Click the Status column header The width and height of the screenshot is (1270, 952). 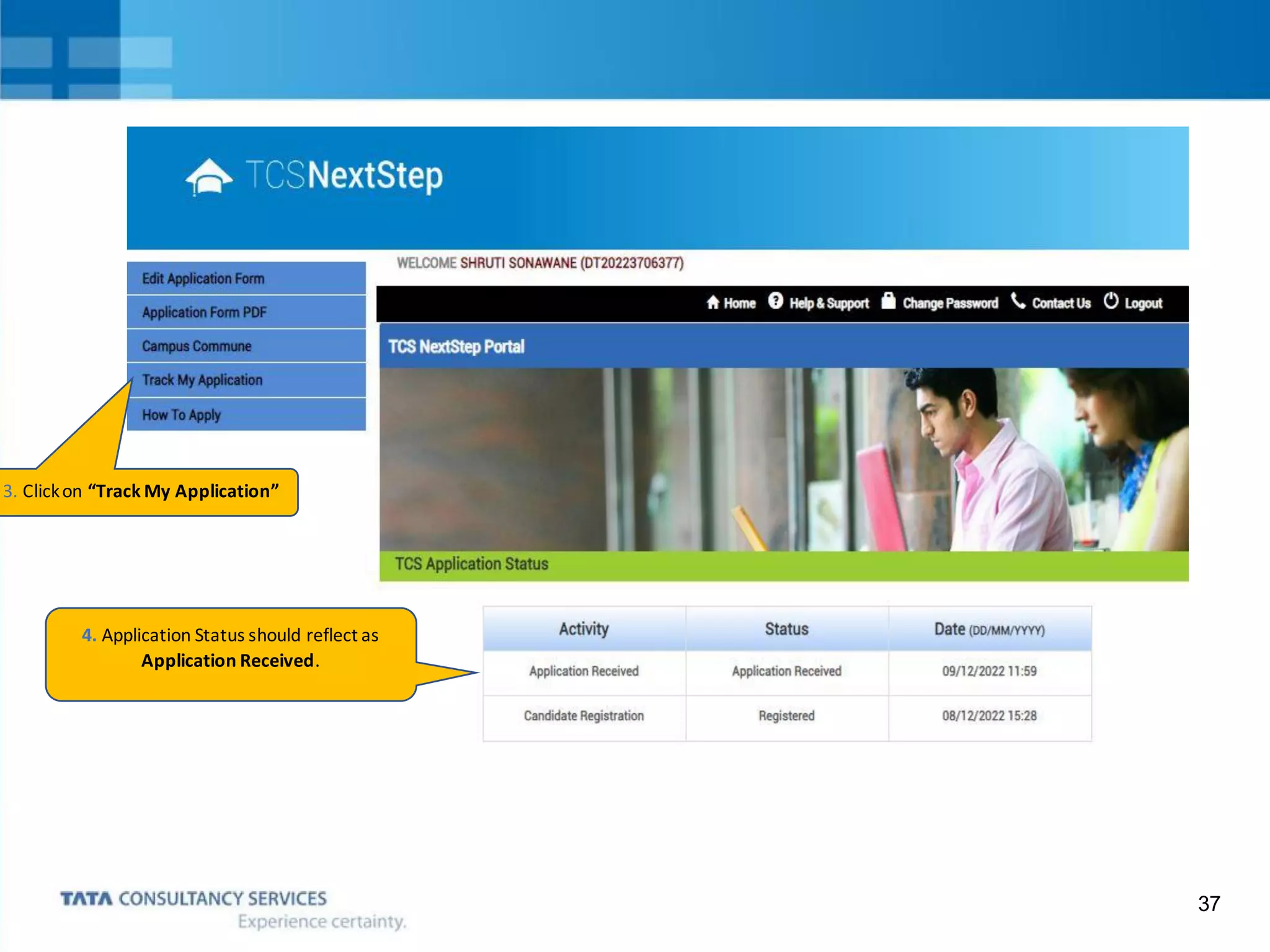786,629
